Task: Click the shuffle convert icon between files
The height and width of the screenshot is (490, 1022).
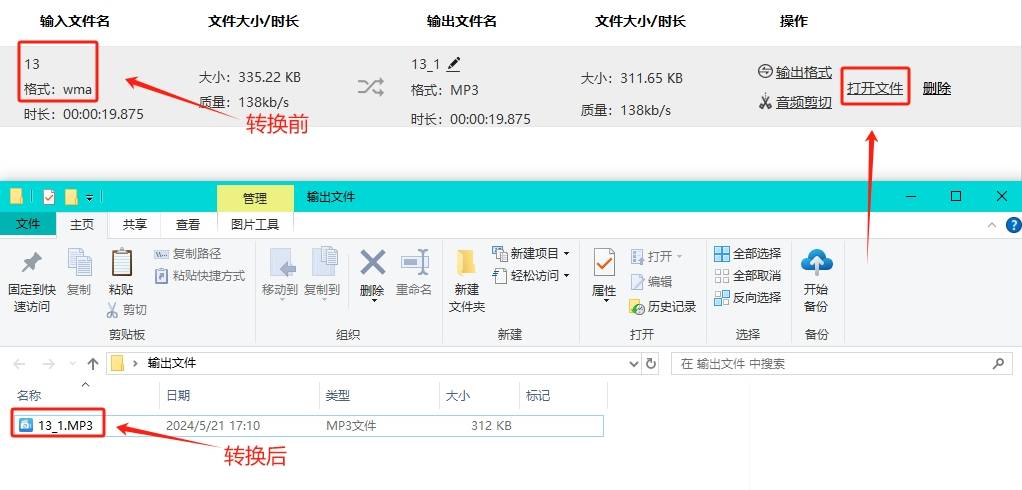Action: [x=370, y=87]
